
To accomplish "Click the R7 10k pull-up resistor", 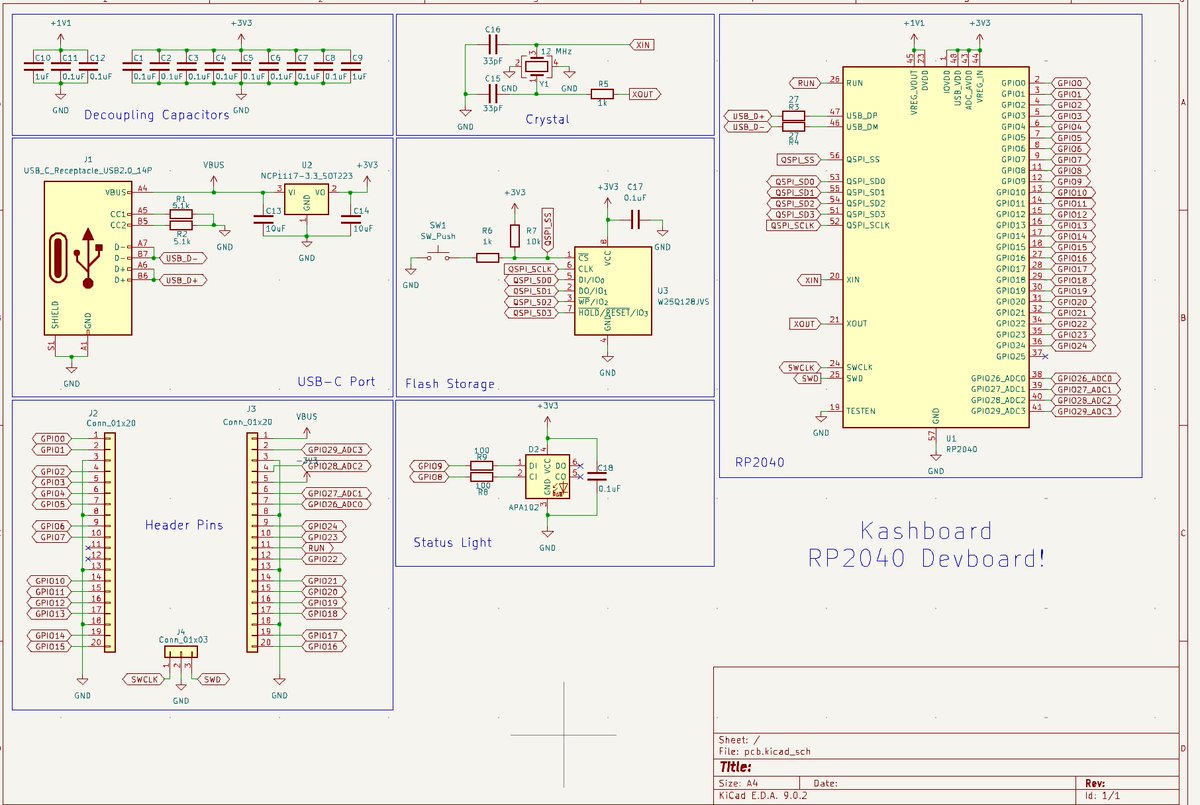I will [515, 236].
